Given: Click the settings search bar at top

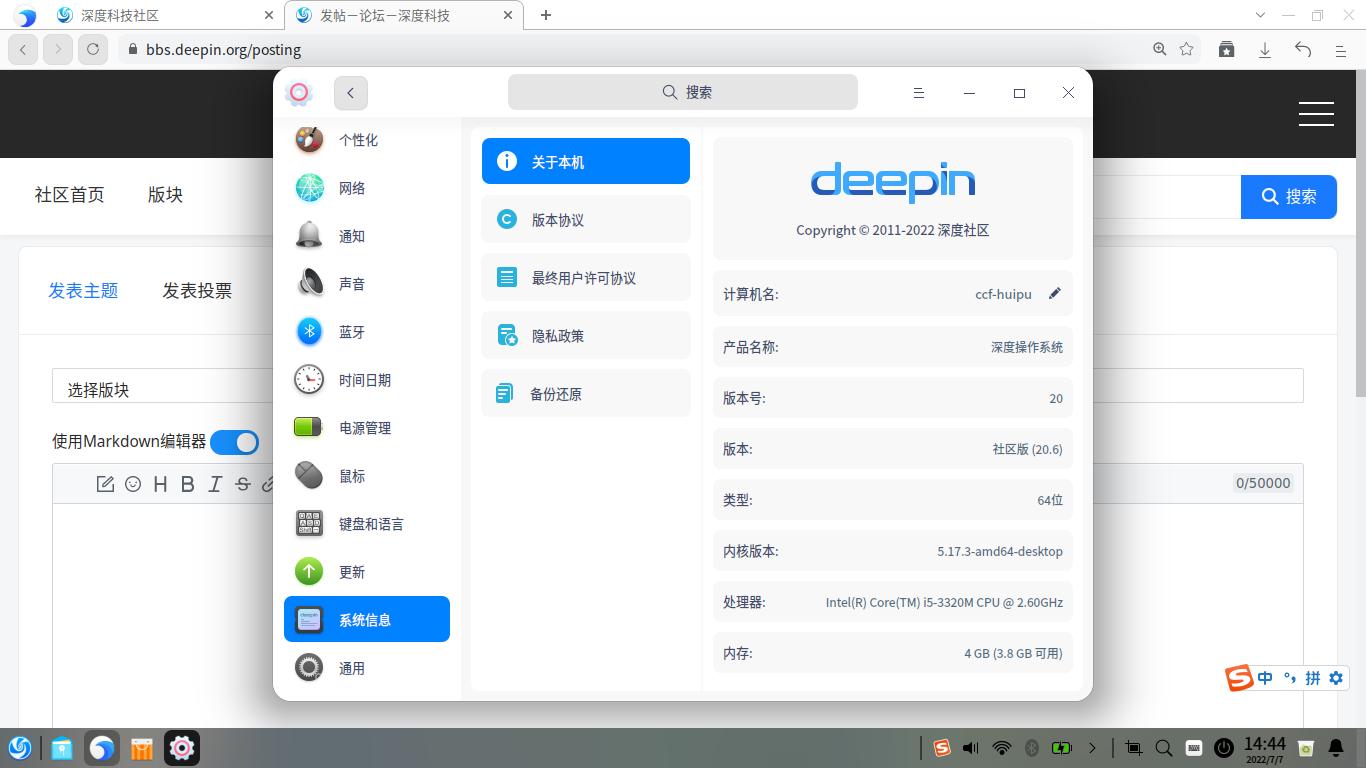Looking at the screenshot, I should tap(683, 92).
